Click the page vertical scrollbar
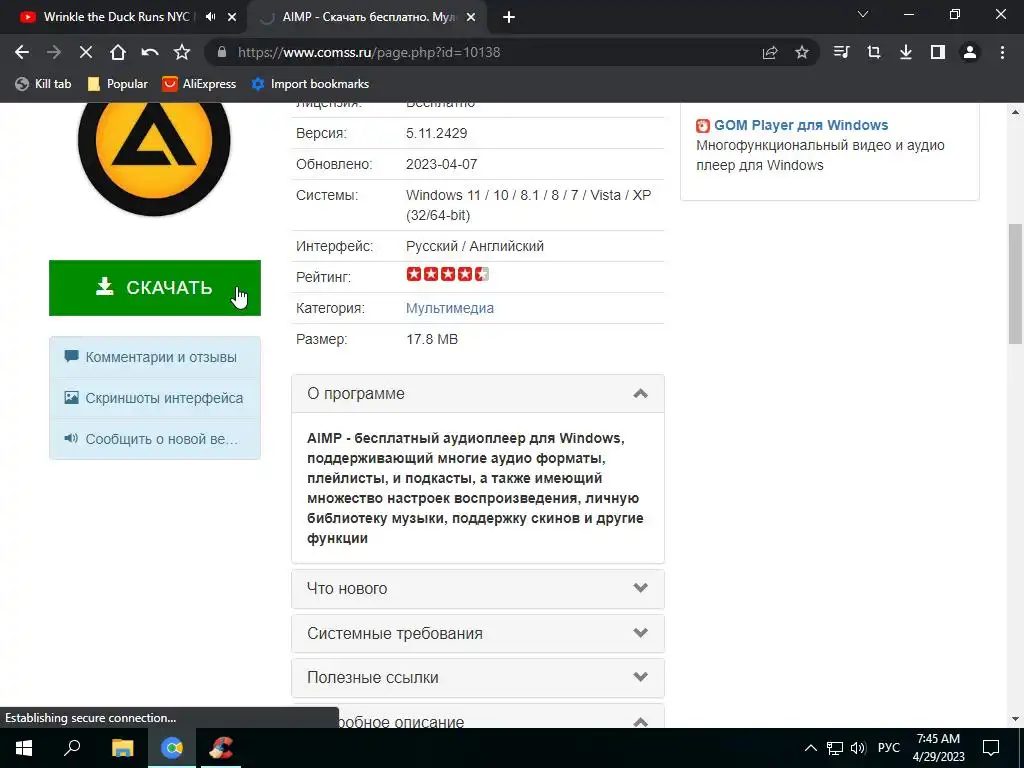Screen dimensions: 1024x768 pyautogui.click(x=1015, y=283)
